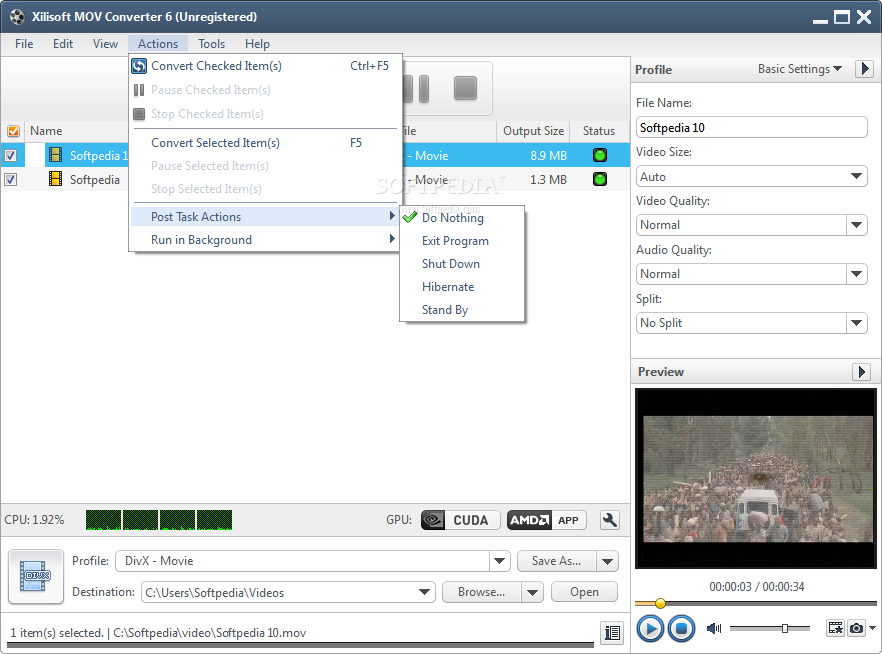The width and height of the screenshot is (882, 654).
Task: Open the Tools menu
Action: coord(212,44)
